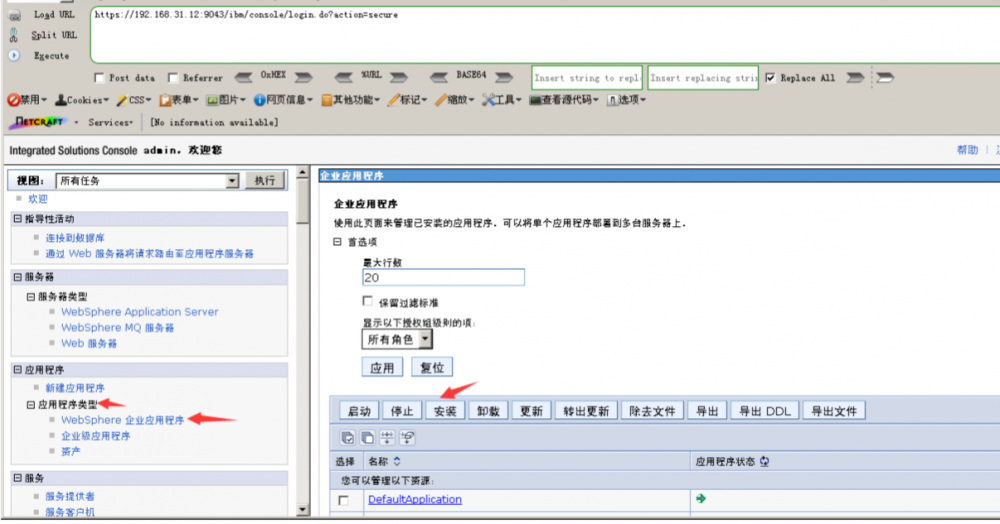Click the last arrow in the replace row

point(885,77)
